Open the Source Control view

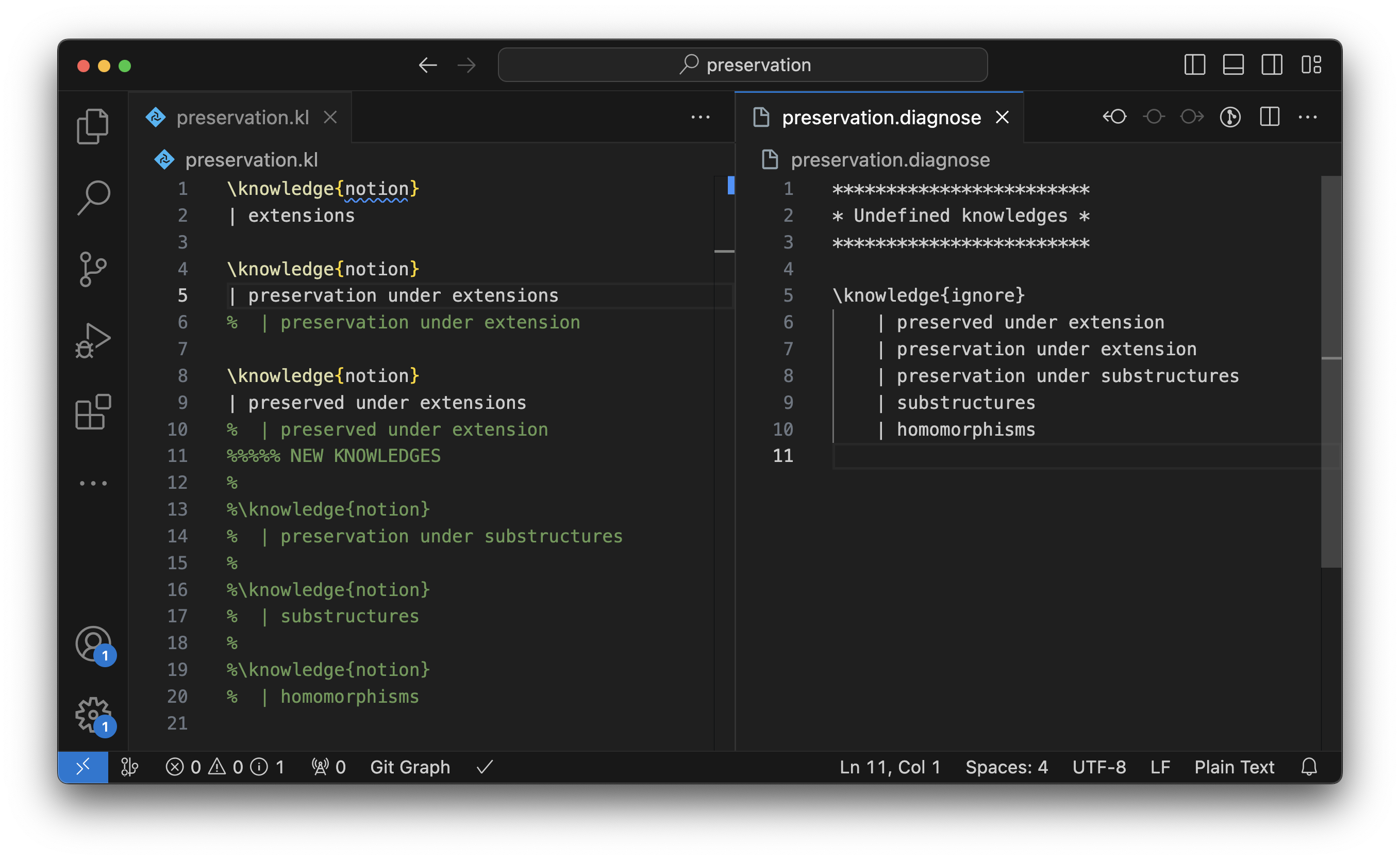click(93, 269)
